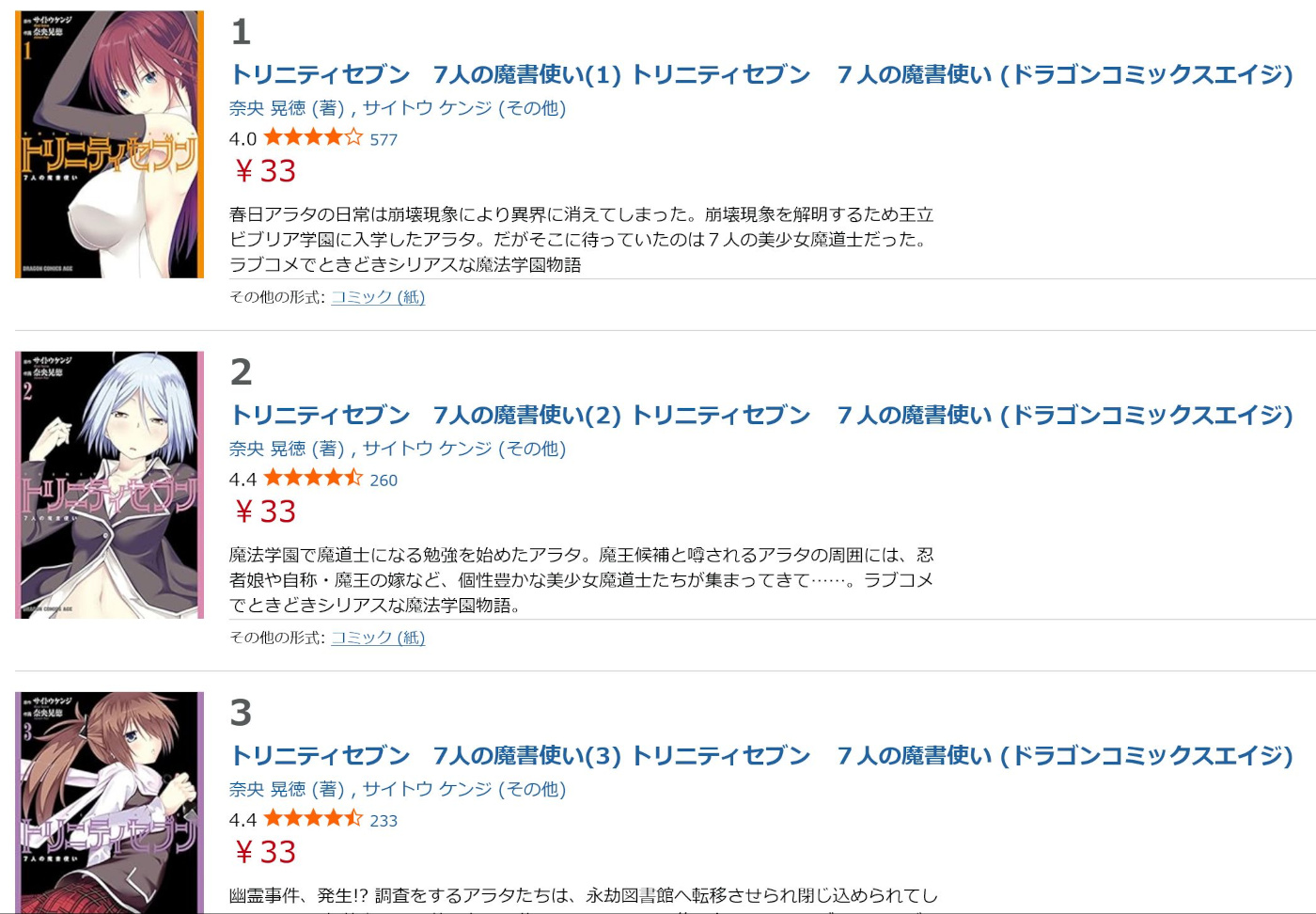This screenshot has width=1316, height=914.
Task: Click the ￥33 price of volume 1
Action: (265, 171)
